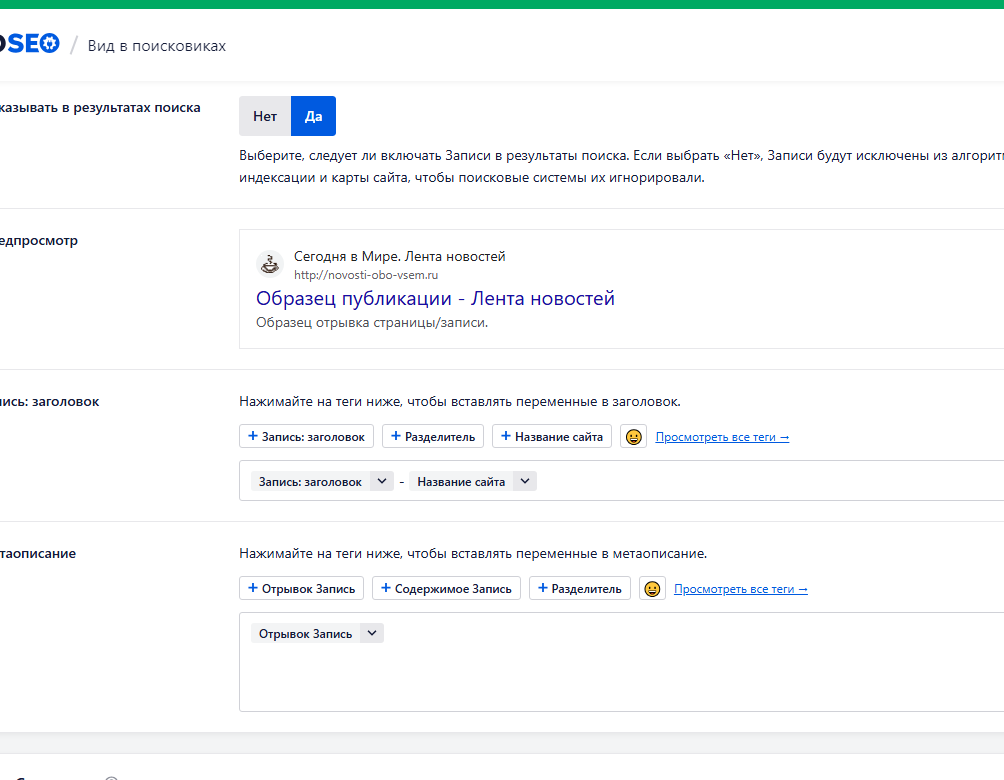Select "Нет" for showing in search results

pos(265,116)
